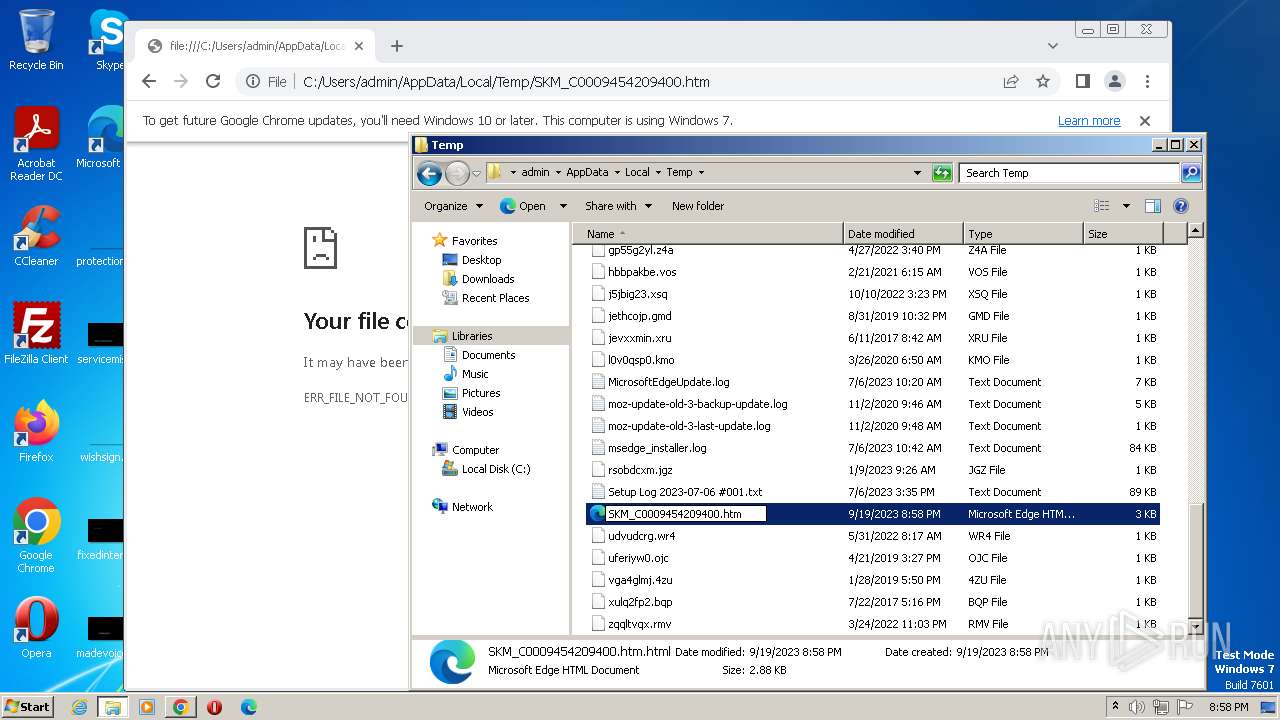
Task: Click the Chrome back arrow button
Action: pos(149,81)
